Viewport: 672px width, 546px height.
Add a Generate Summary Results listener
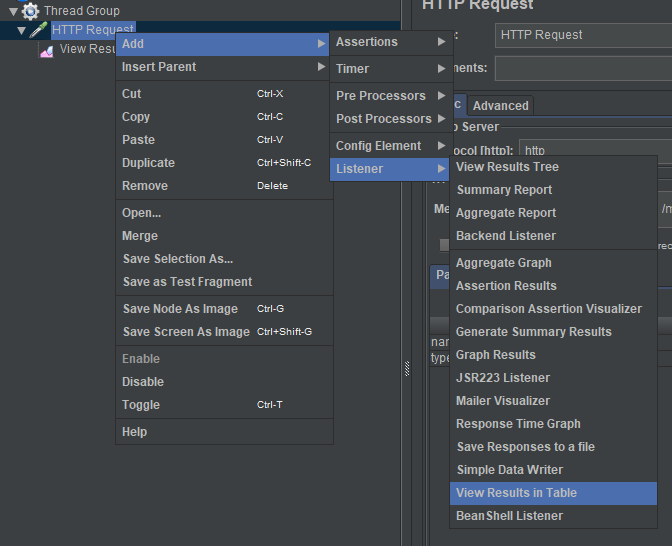pos(553,332)
